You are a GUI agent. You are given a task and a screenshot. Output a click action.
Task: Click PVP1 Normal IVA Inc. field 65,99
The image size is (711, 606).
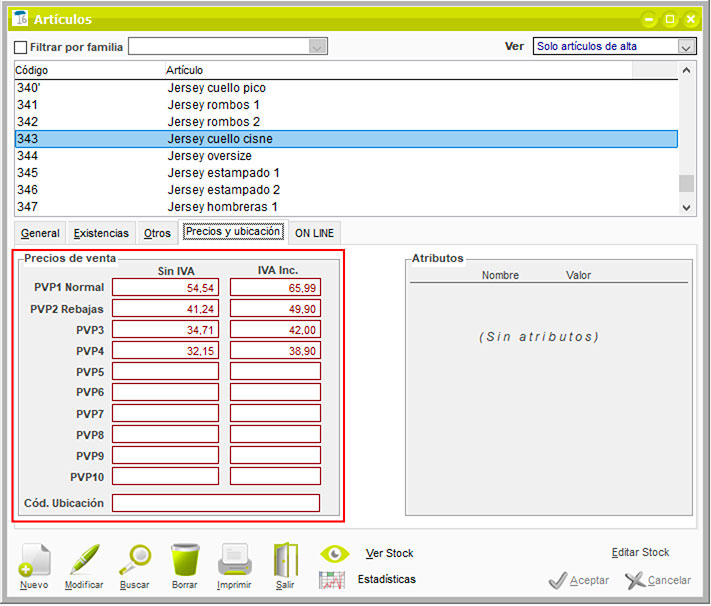point(275,288)
